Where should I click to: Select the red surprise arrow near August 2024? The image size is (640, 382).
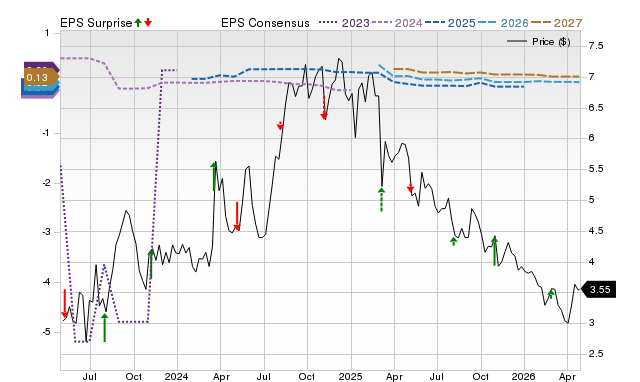tap(280, 126)
